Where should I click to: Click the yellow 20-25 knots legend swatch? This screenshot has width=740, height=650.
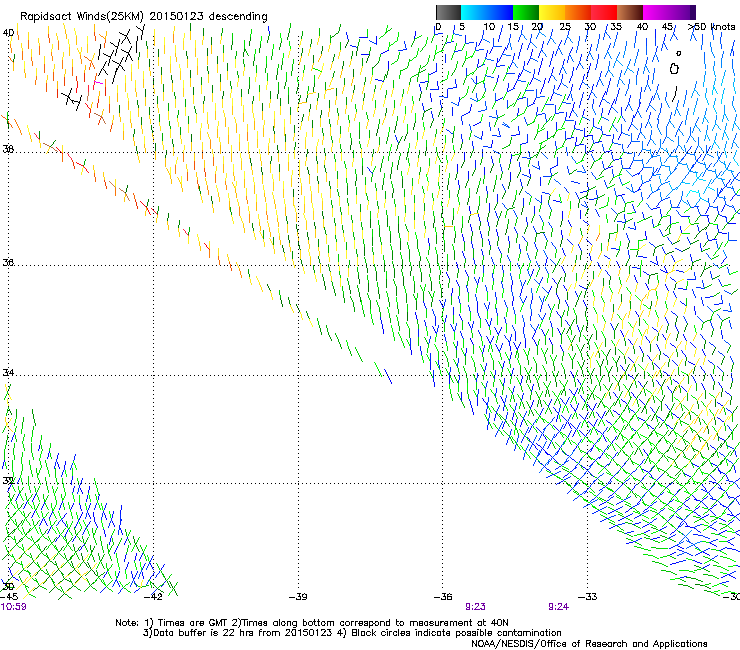(552, 12)
